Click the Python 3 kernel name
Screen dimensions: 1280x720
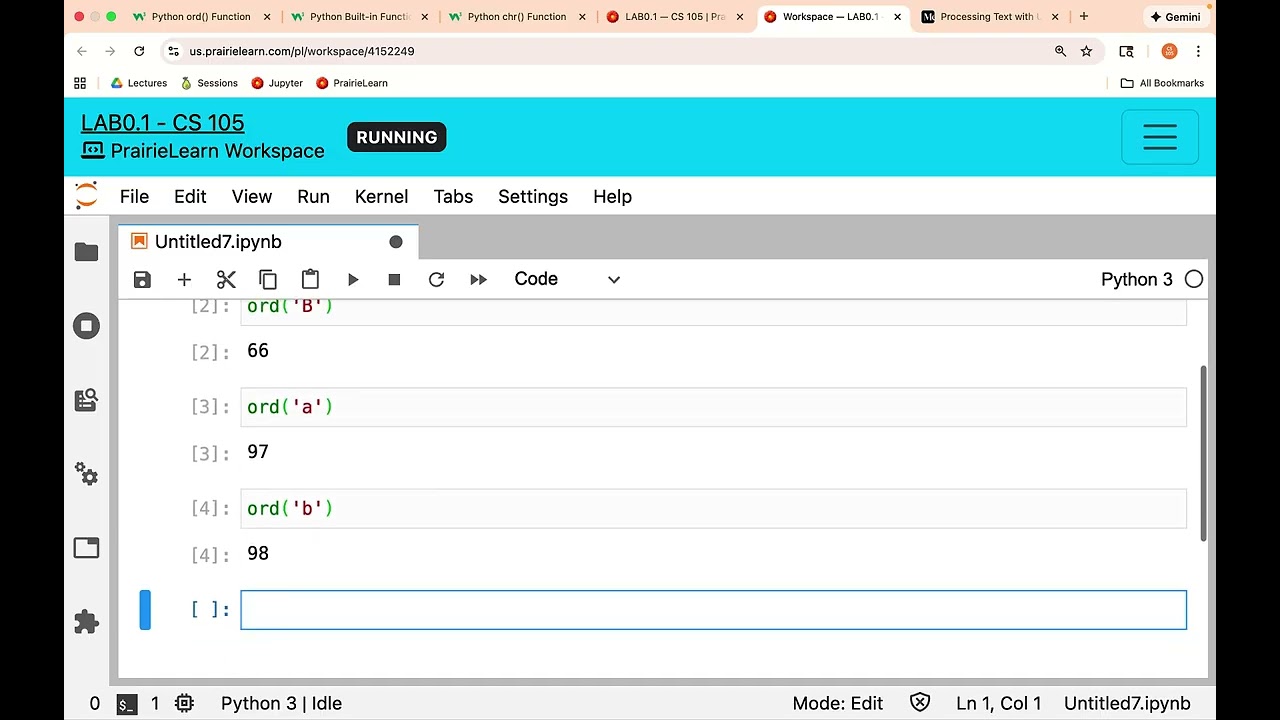(1136, 279)
